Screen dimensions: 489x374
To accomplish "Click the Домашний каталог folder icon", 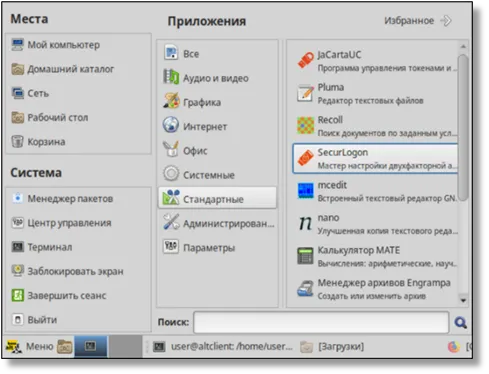I will [17, 69].
